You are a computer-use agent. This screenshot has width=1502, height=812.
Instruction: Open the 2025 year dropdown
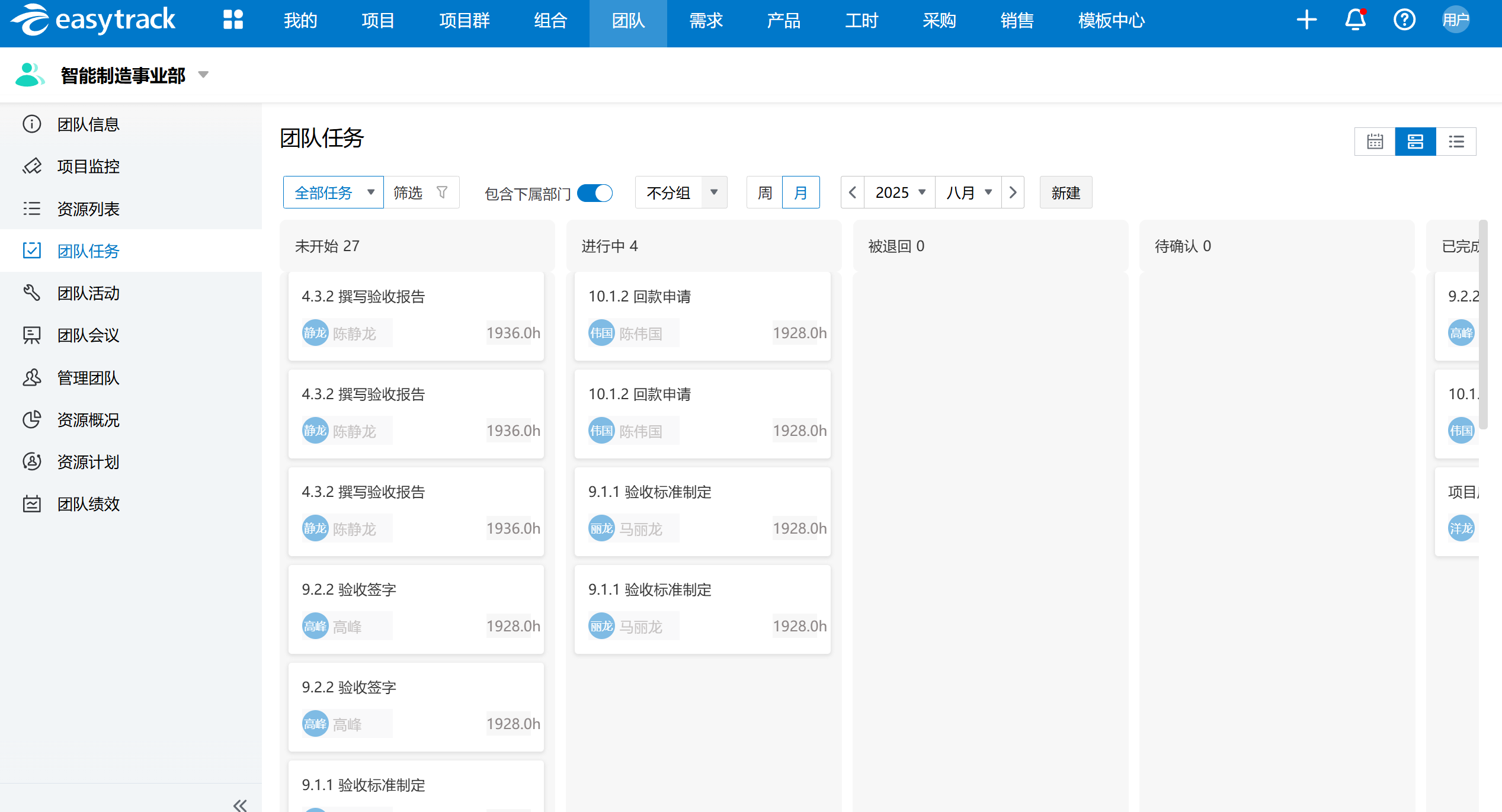pyautogui.click(x=899, y=192)
